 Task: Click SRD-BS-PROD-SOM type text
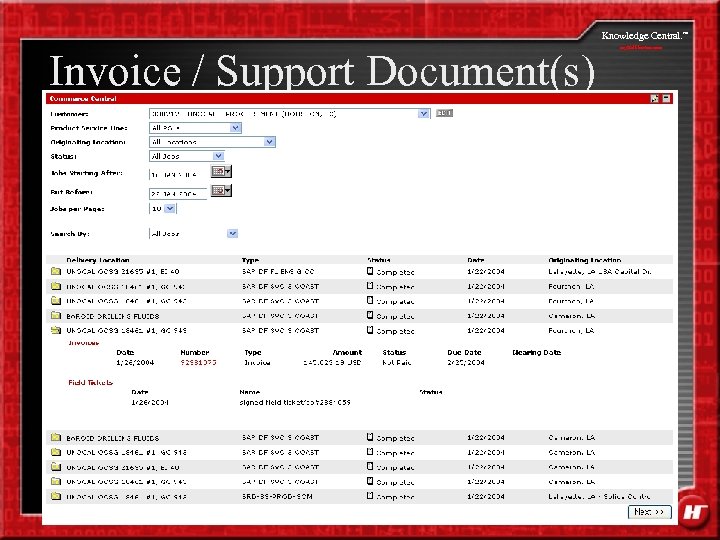click(277, 496)
